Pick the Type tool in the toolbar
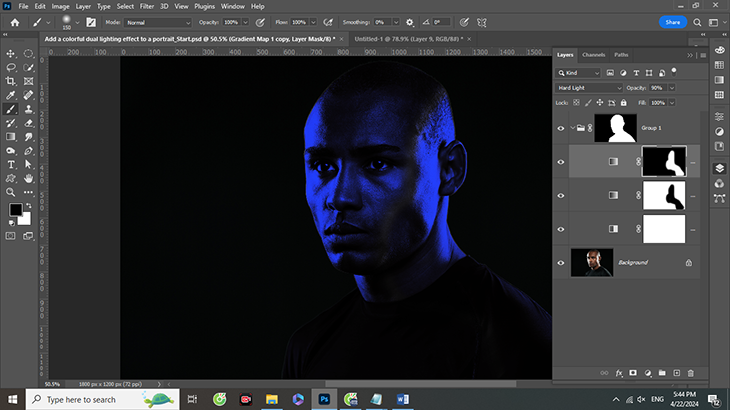The width and height of the screenshot is (730, 410). pos(11,164)
